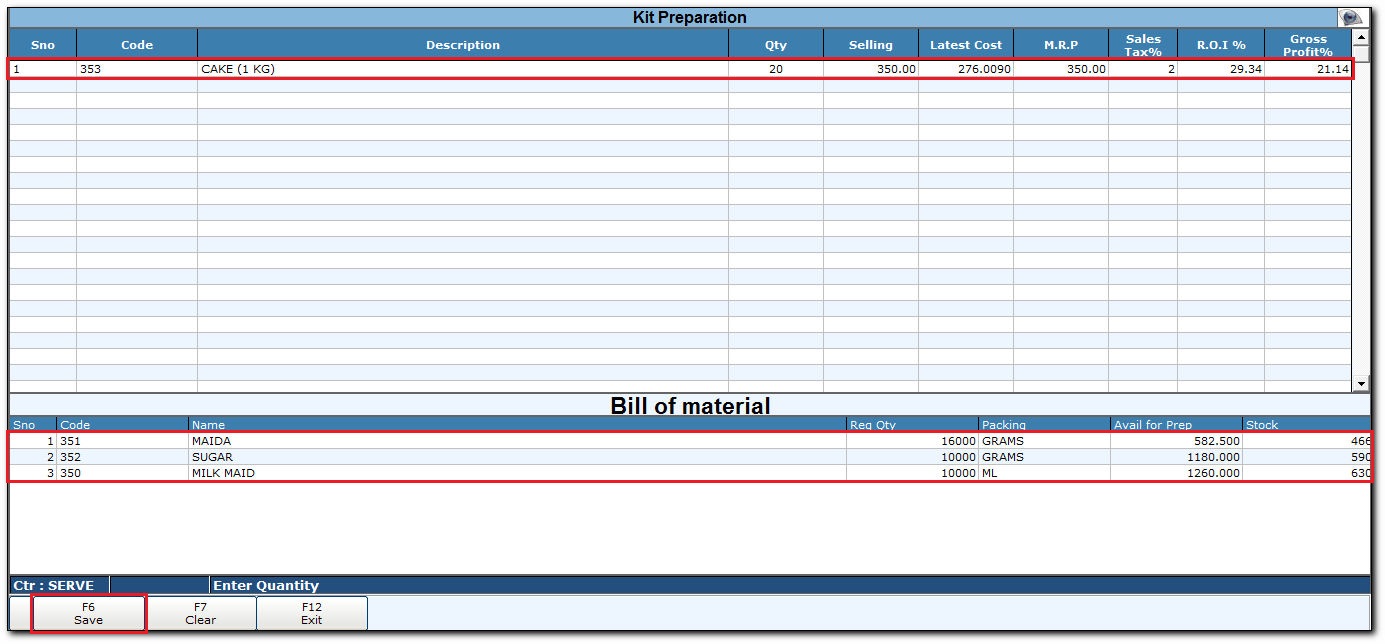1385x644 pixels.
Task: Click the Avail for Prep column header
Action: tap(1176, 425)
